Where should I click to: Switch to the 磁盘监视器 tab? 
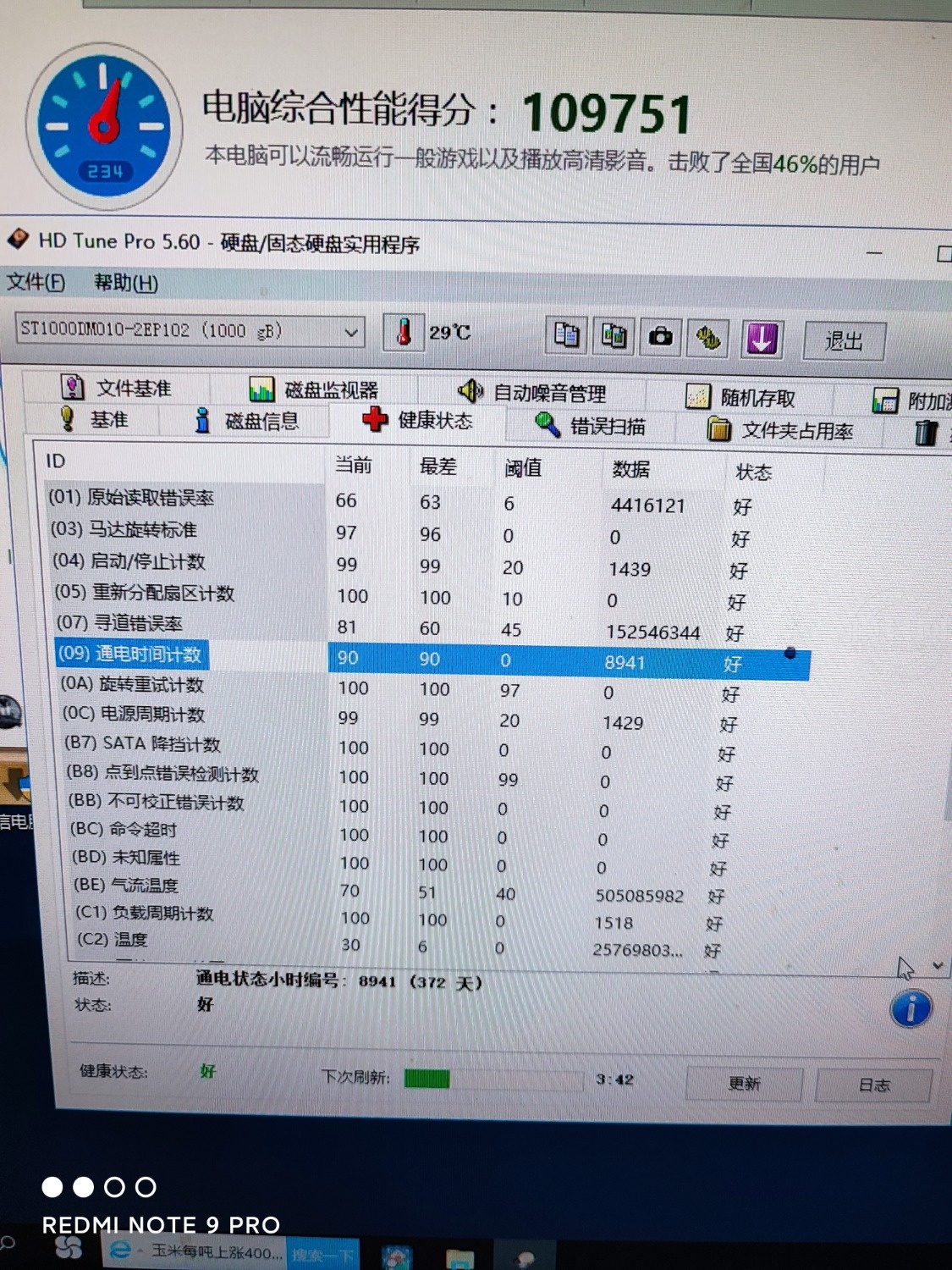click(314, 389)
